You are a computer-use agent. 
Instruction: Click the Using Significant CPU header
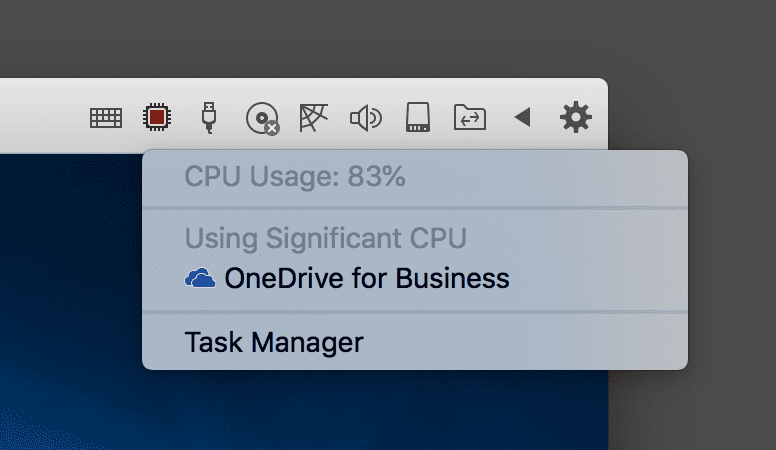pos(326,238)
